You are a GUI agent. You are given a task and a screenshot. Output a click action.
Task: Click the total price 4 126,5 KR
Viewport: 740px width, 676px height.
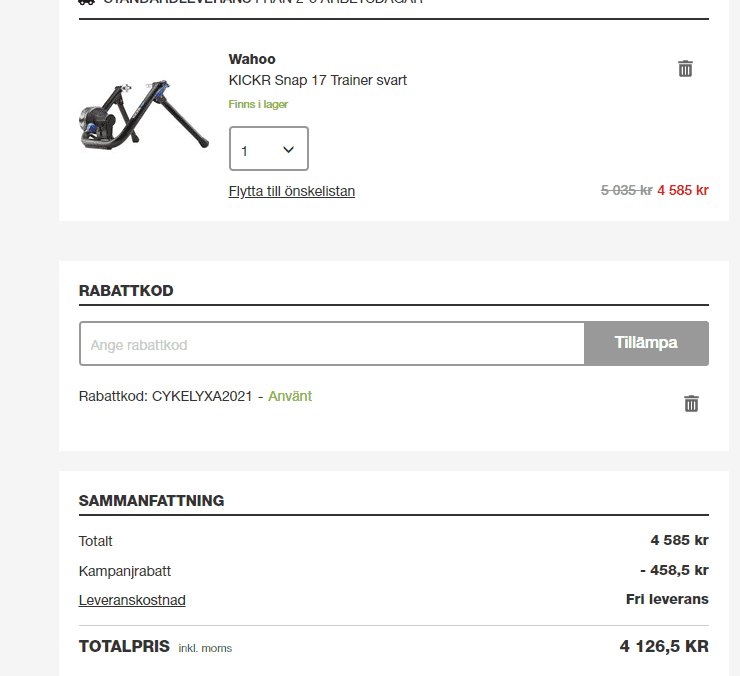click(664, 646)
